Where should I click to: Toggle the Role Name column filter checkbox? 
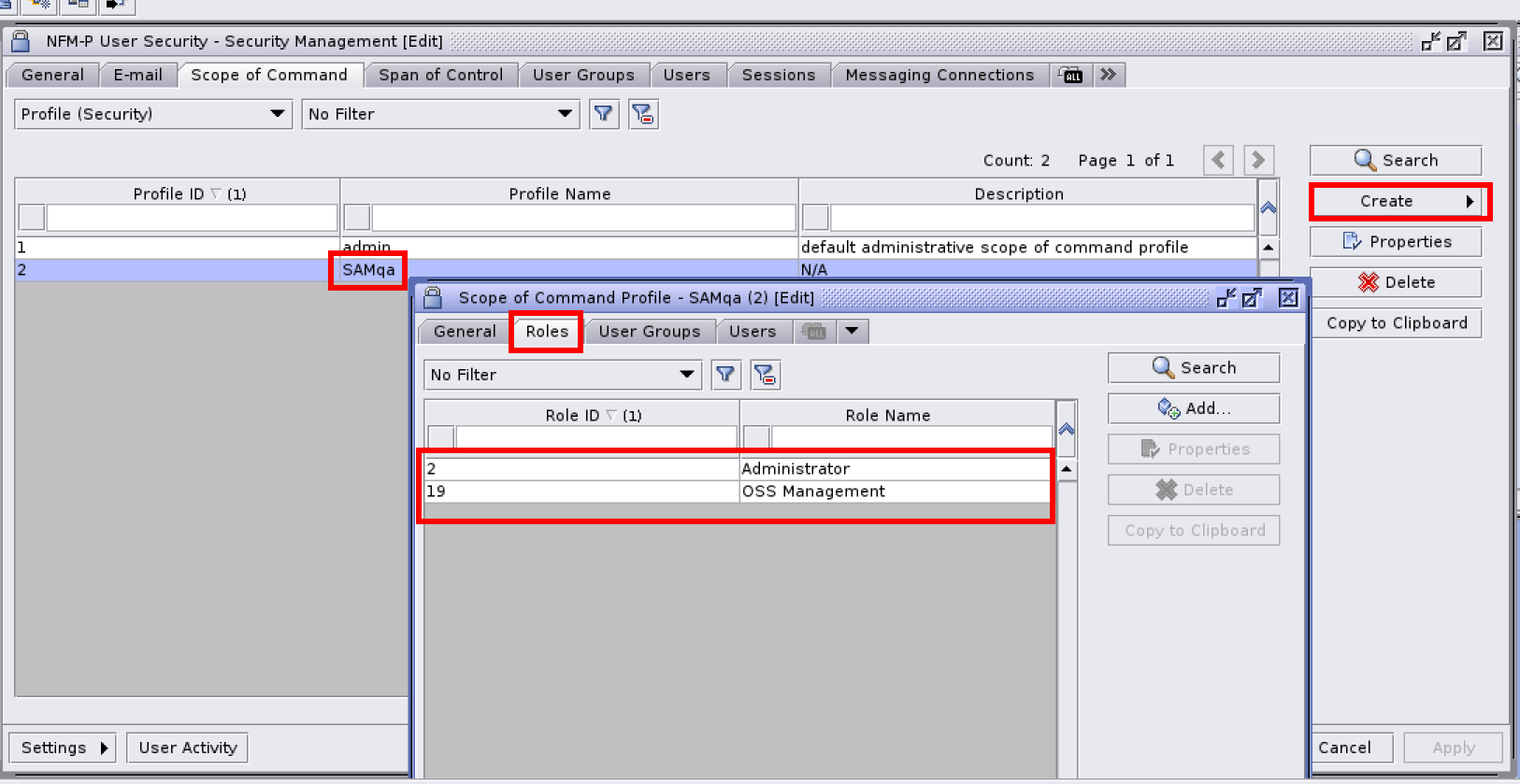pos(756,437)
